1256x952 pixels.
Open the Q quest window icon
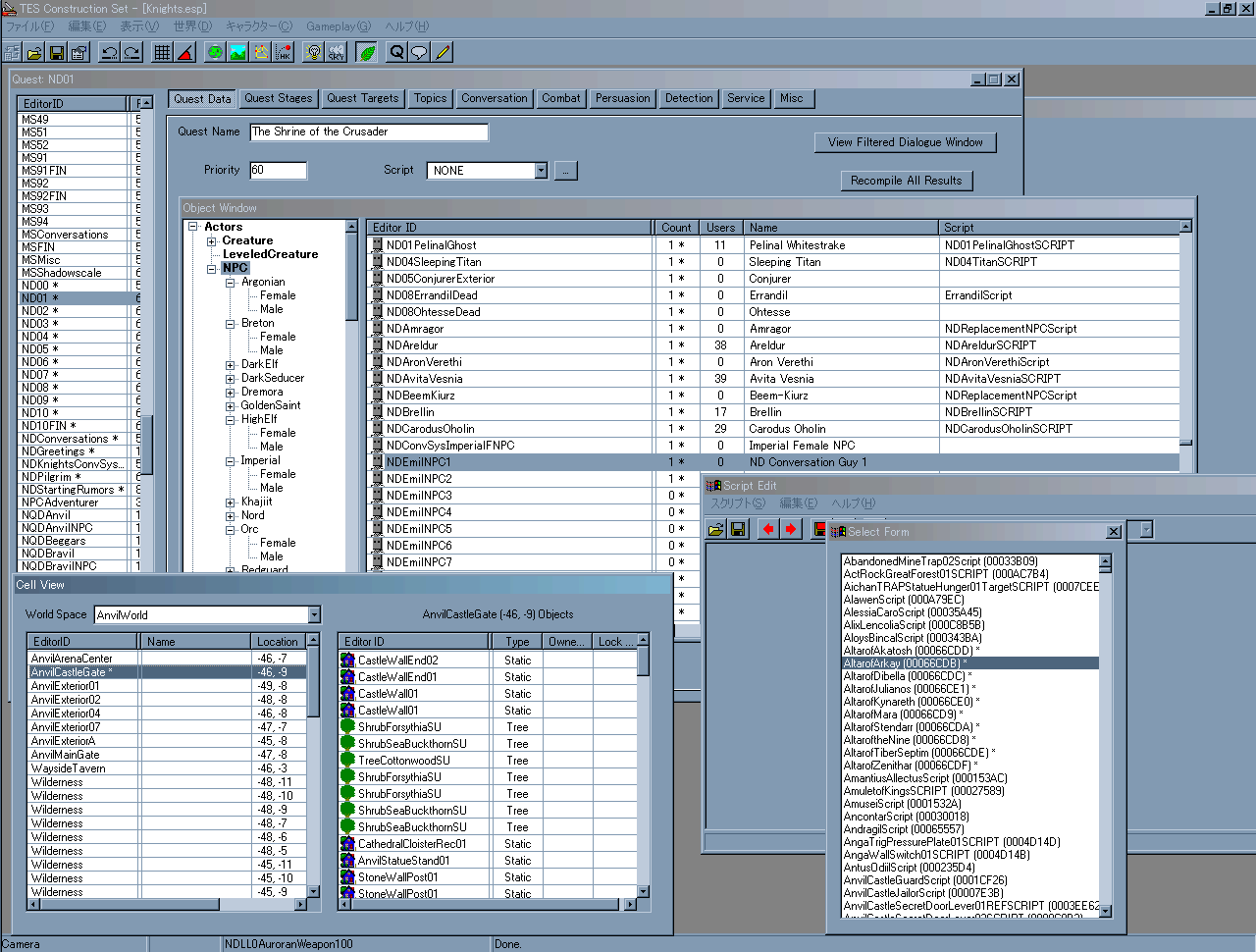click(396, 52)
